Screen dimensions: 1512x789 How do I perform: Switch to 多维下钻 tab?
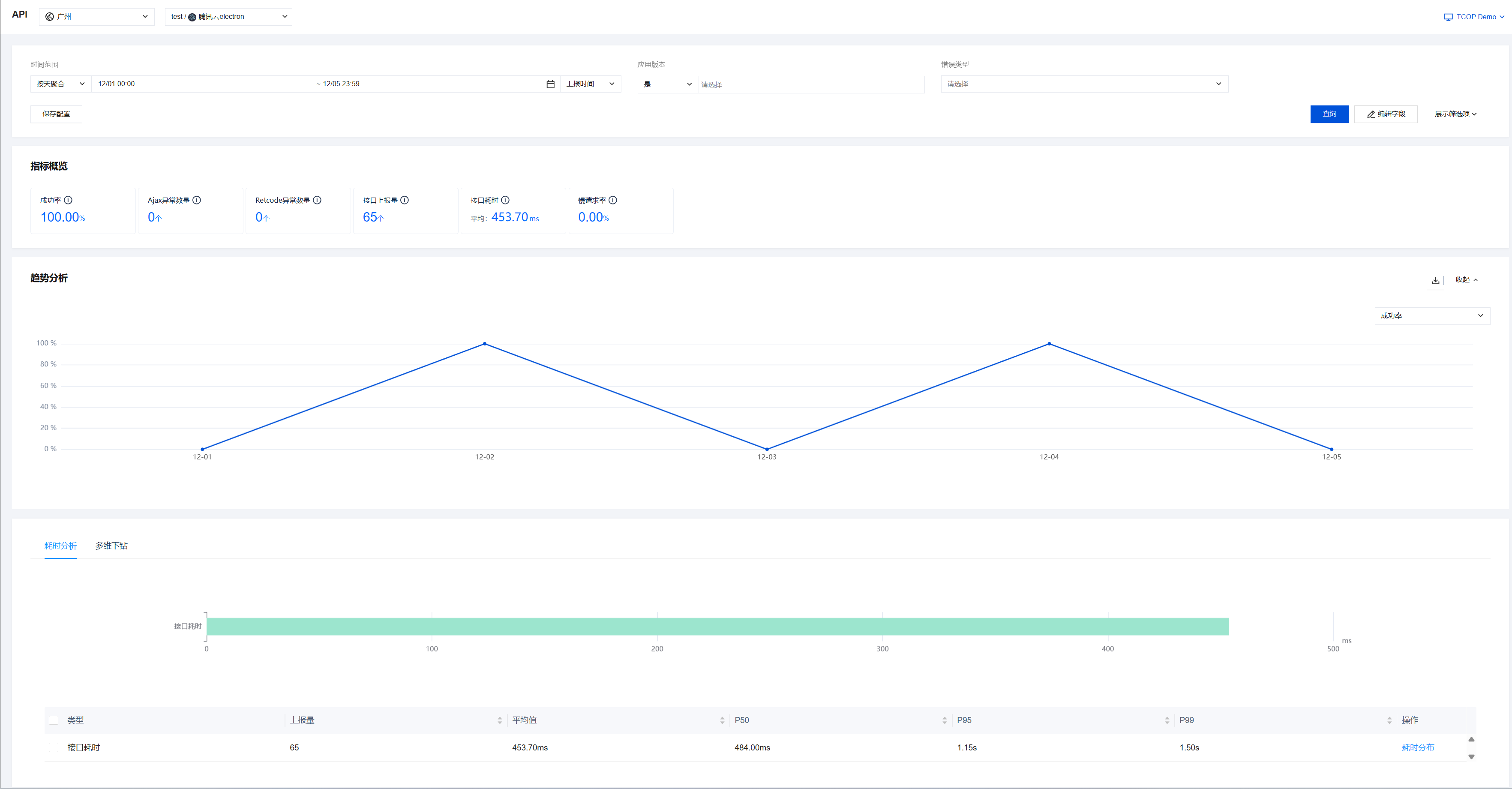click(111, 546)
